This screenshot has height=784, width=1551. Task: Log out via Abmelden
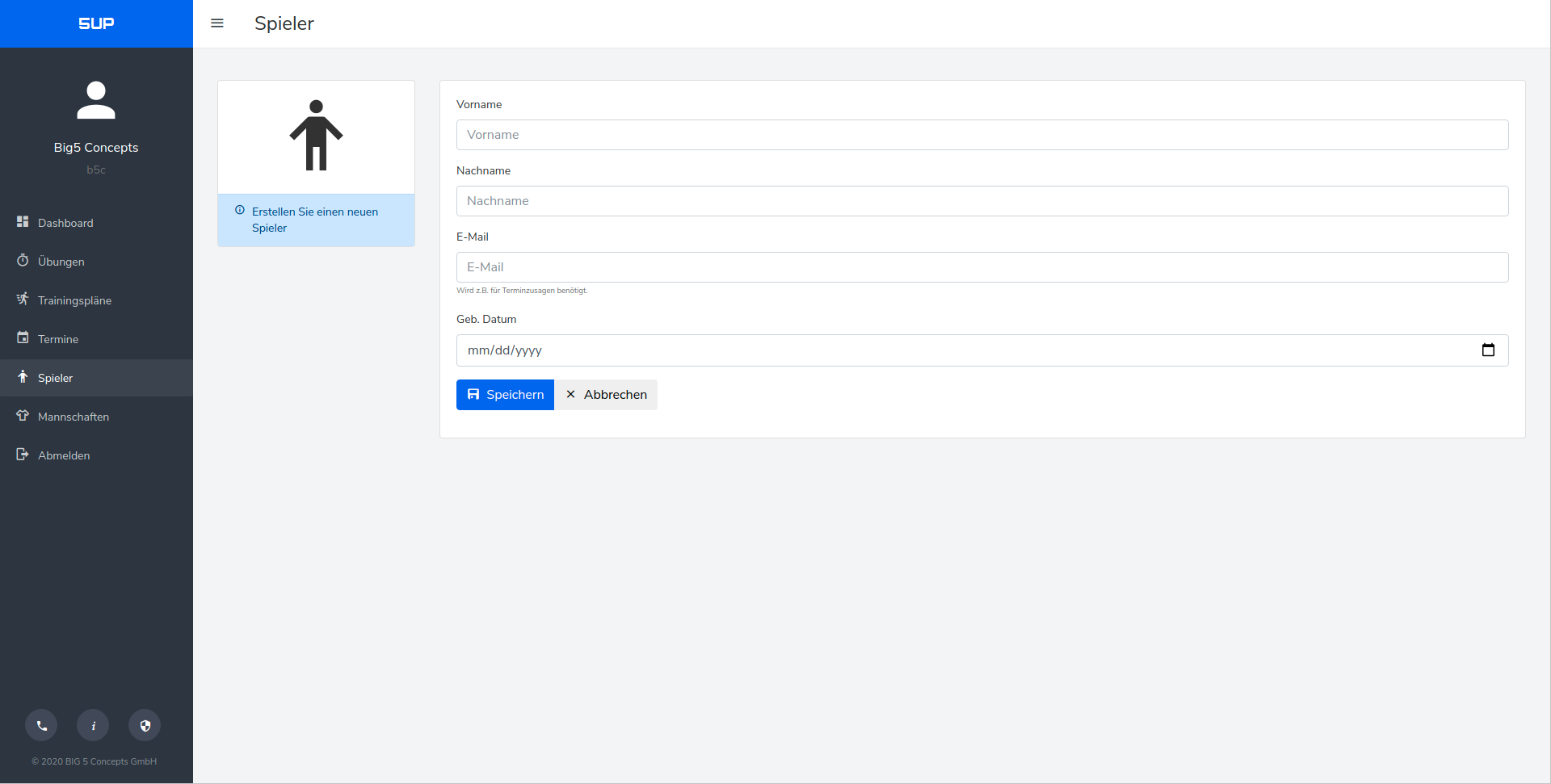click(64, 455)
